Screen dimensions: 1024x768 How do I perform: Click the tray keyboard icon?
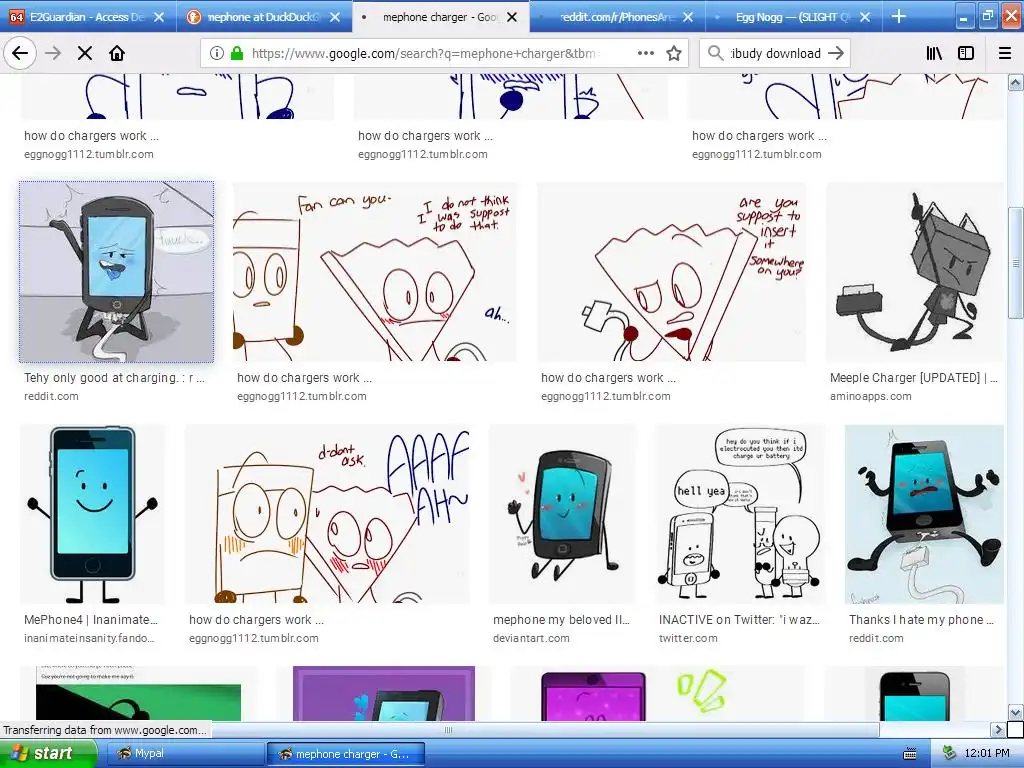[x=910, y=754]
